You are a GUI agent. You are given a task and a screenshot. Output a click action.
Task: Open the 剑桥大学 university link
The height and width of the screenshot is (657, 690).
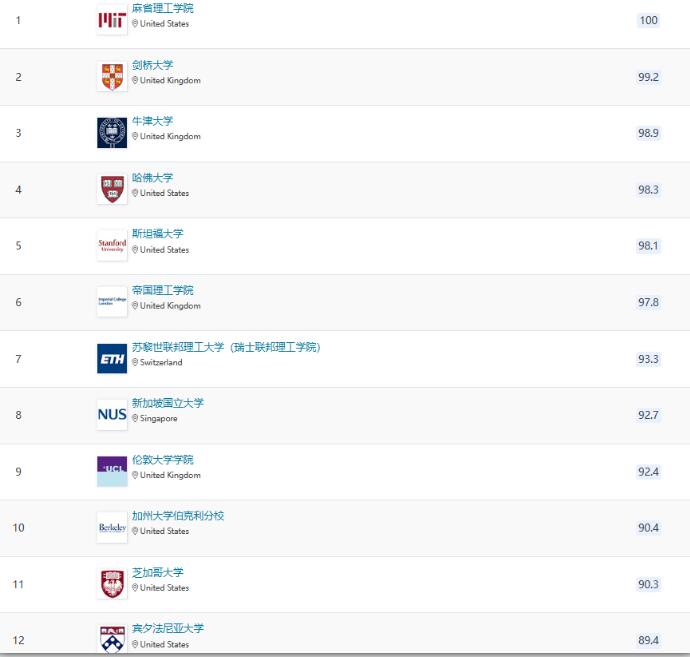152,65
